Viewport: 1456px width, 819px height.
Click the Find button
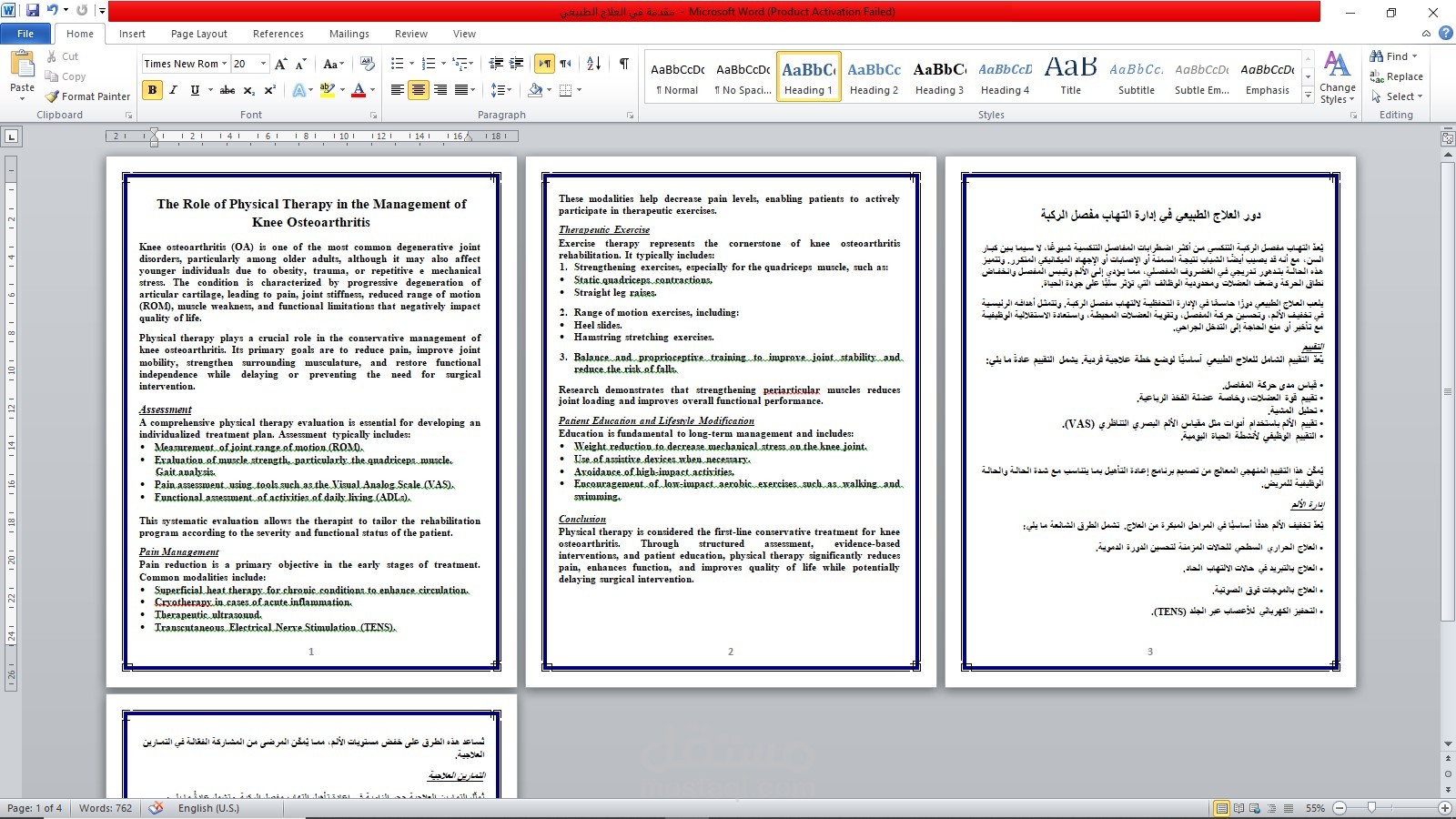[x=1391, y=56]
